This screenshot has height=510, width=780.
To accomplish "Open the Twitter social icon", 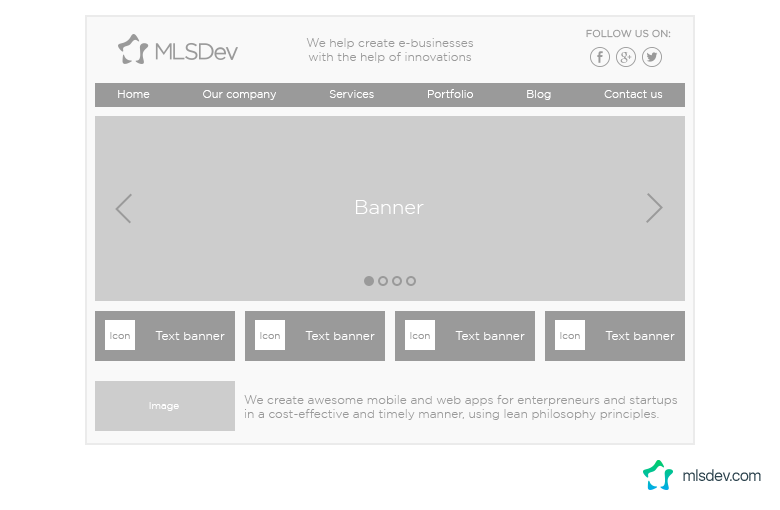I will 652,57.
